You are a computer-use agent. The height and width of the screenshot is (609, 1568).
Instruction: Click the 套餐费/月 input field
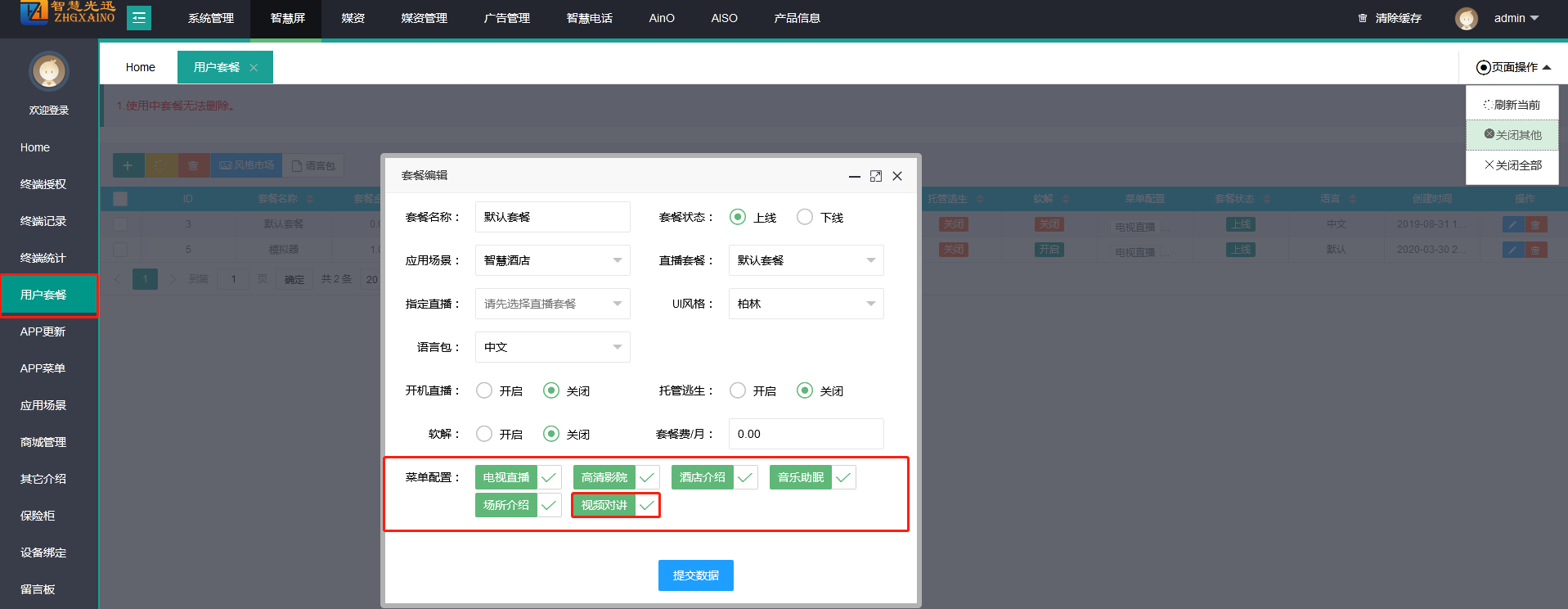click(x=806, y=434)
